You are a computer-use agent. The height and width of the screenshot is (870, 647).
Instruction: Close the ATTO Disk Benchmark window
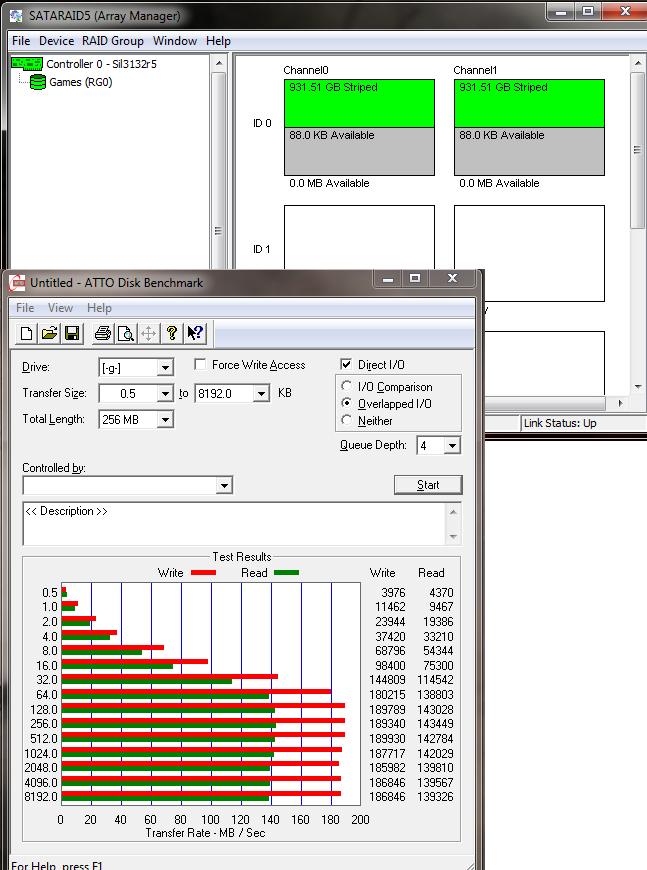click(452, 279)
